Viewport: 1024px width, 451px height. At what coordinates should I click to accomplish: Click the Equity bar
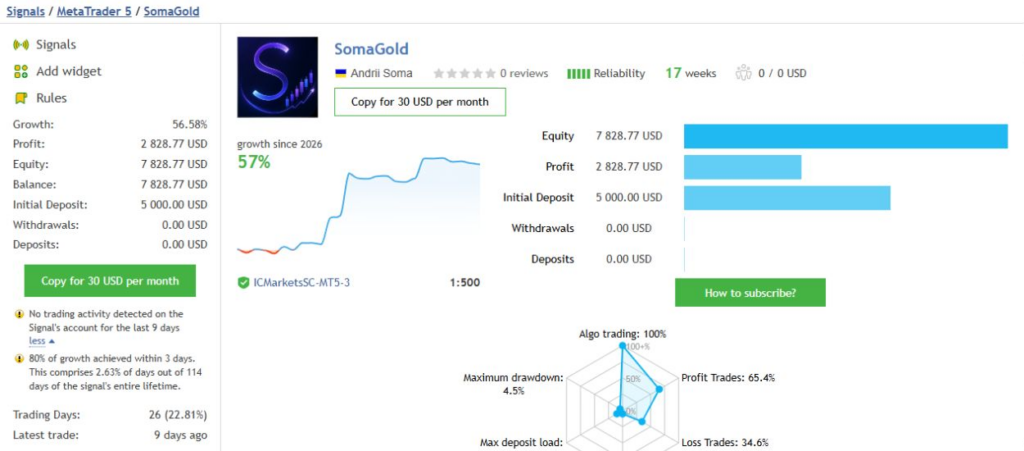[846, 136]
